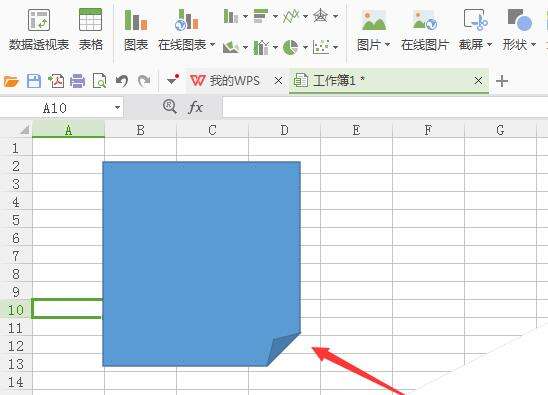Select column G header
The height and width of the screenshot is (395, 548).
(x=500, y=130)
